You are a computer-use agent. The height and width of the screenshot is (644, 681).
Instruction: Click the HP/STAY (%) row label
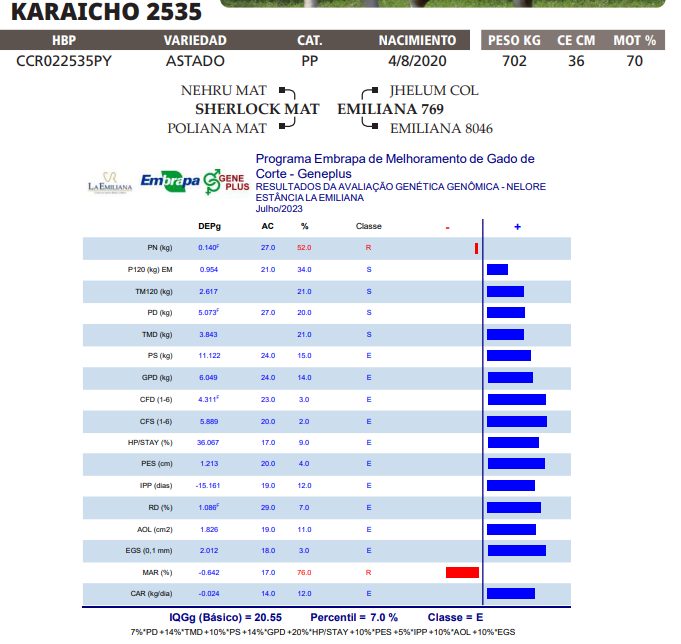point(152,442)
